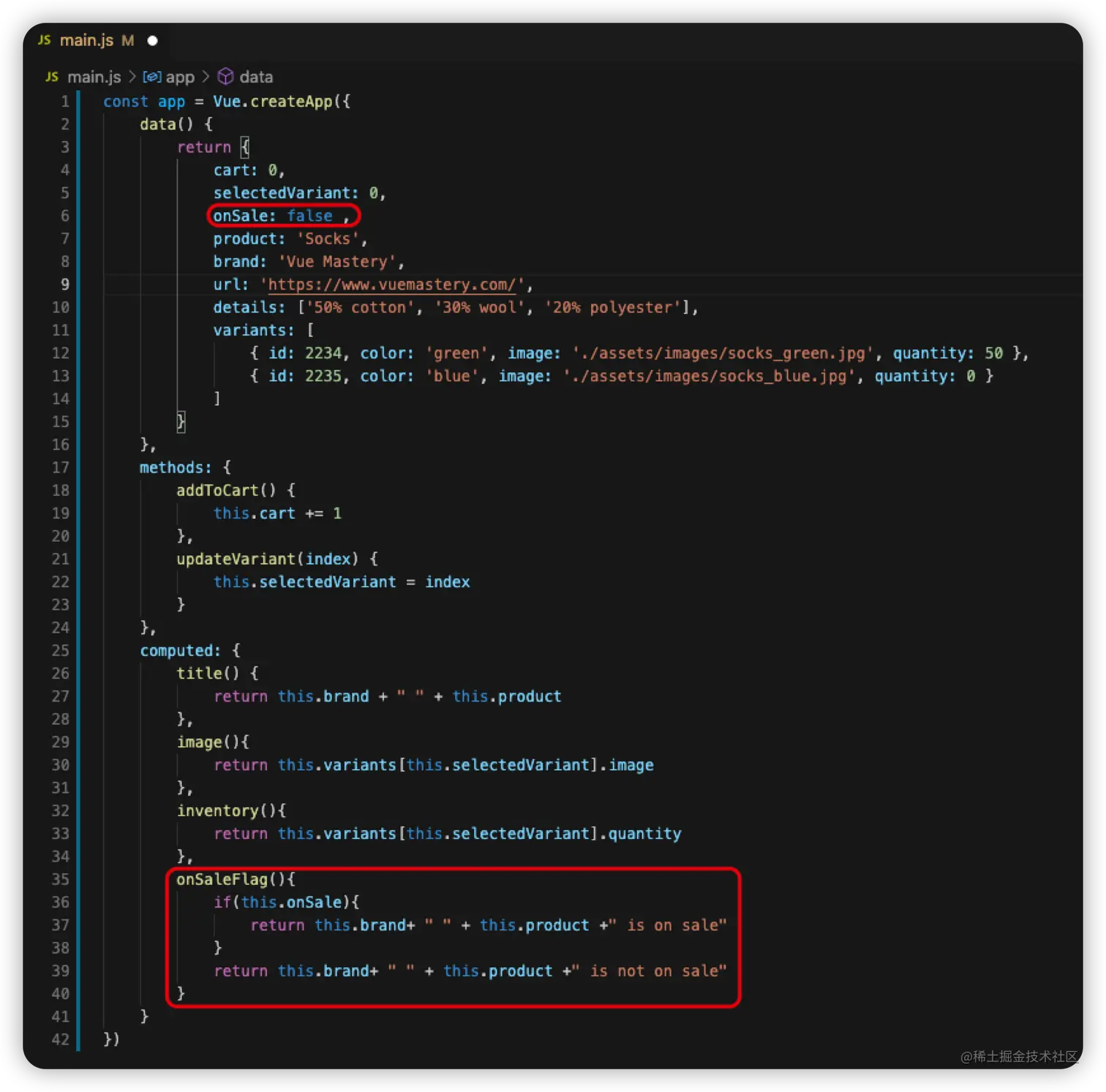The image size is (1106, 1092).
Task: Click the 'cart: 0,' line
Action: tap(249, 170)
